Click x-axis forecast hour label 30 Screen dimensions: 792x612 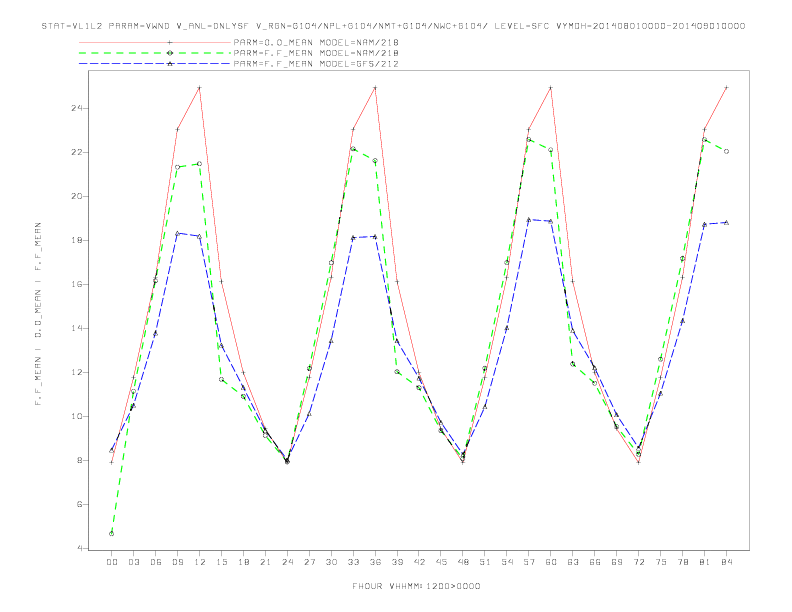tap(331, 562)
